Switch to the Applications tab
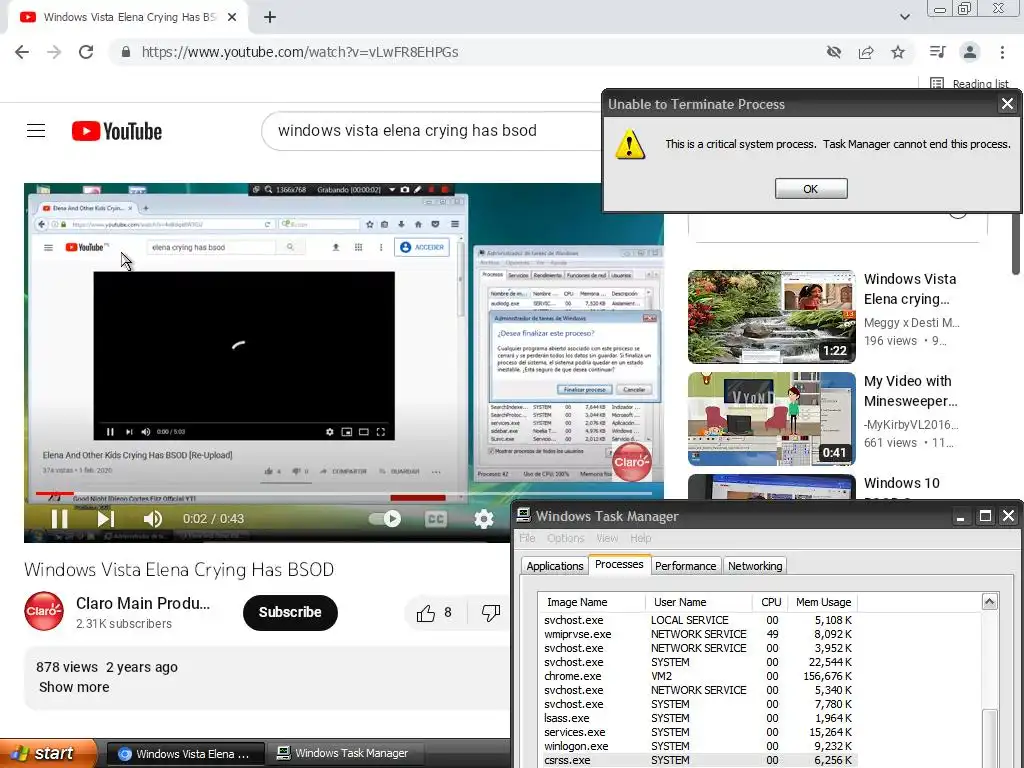 tap(554, 566)
